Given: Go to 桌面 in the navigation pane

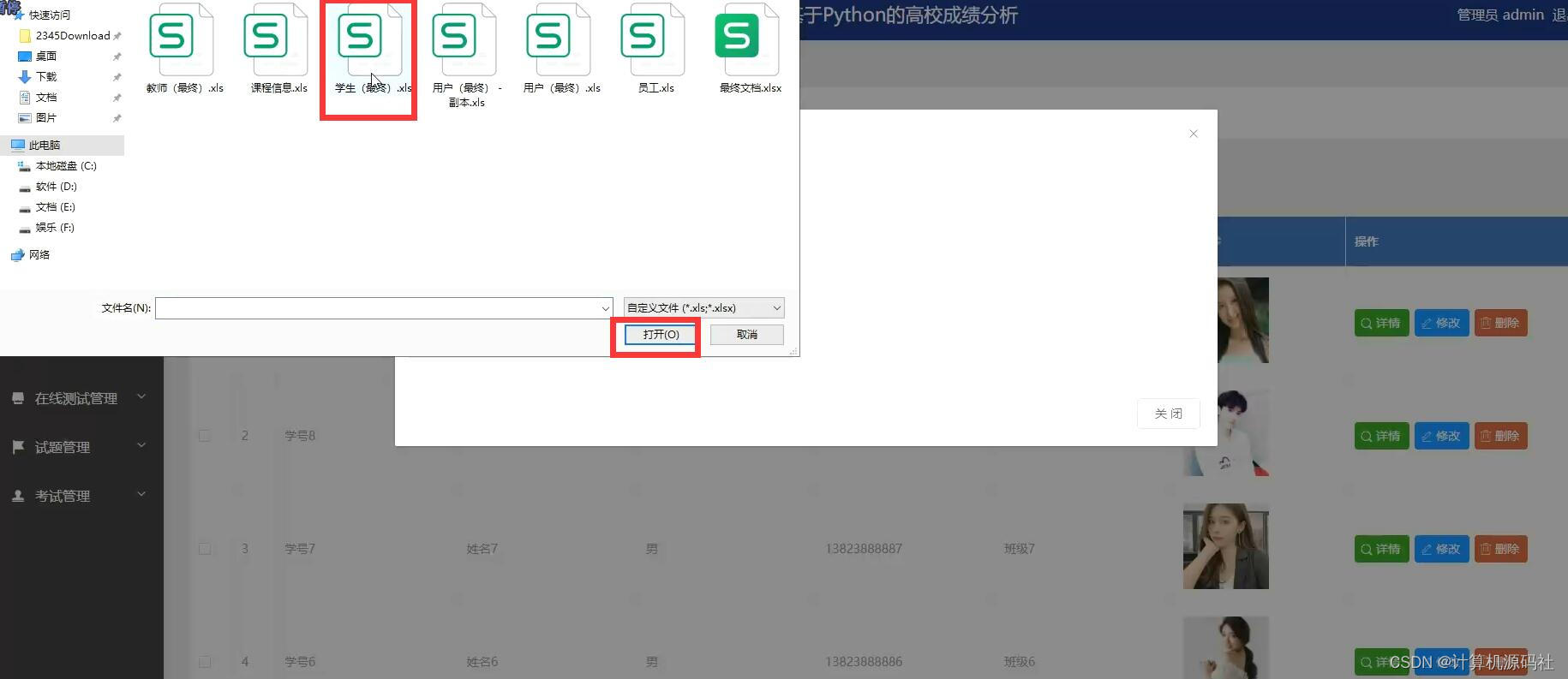Looking at the screenshot, I should pyautogui.click(x=46, y=56).
